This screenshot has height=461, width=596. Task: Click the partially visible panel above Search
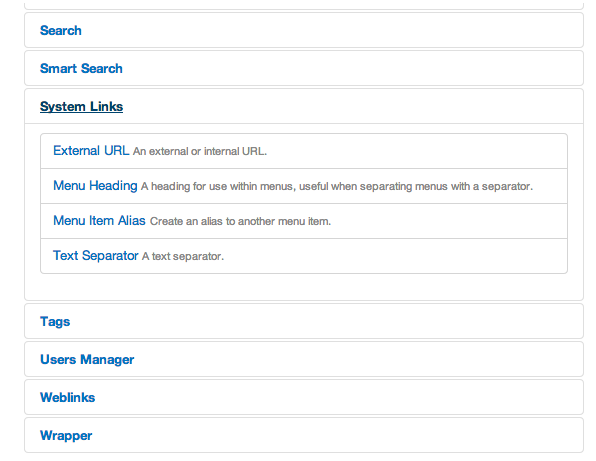[x=304, y=6]
